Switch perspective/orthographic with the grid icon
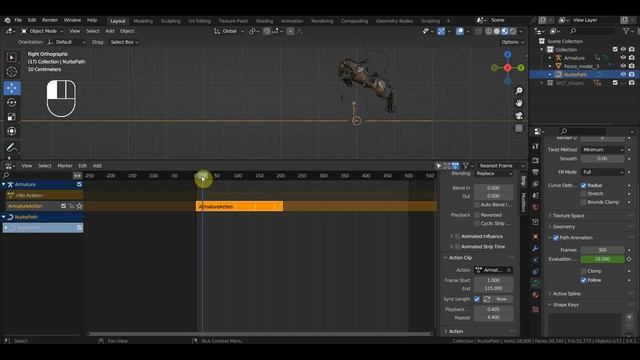640x360 pixels. coord(519,128)
